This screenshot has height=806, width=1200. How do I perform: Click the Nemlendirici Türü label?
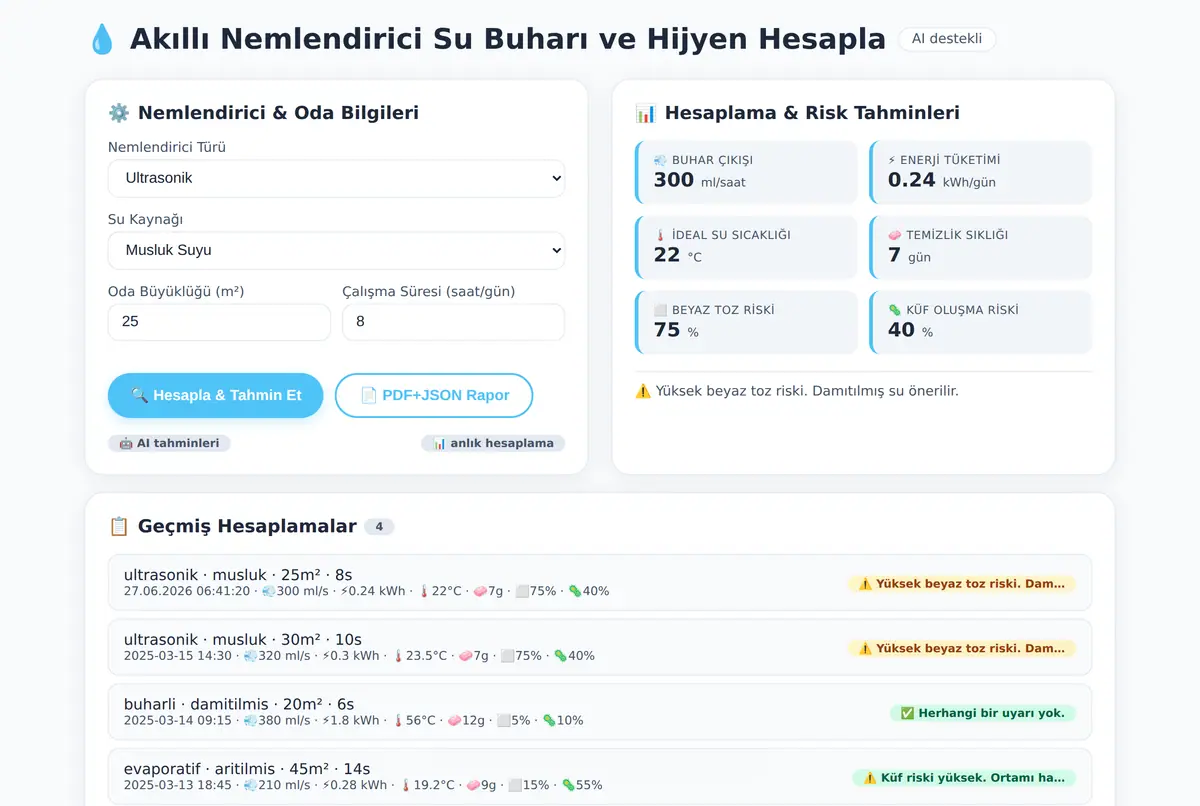(x=167, y=147)
